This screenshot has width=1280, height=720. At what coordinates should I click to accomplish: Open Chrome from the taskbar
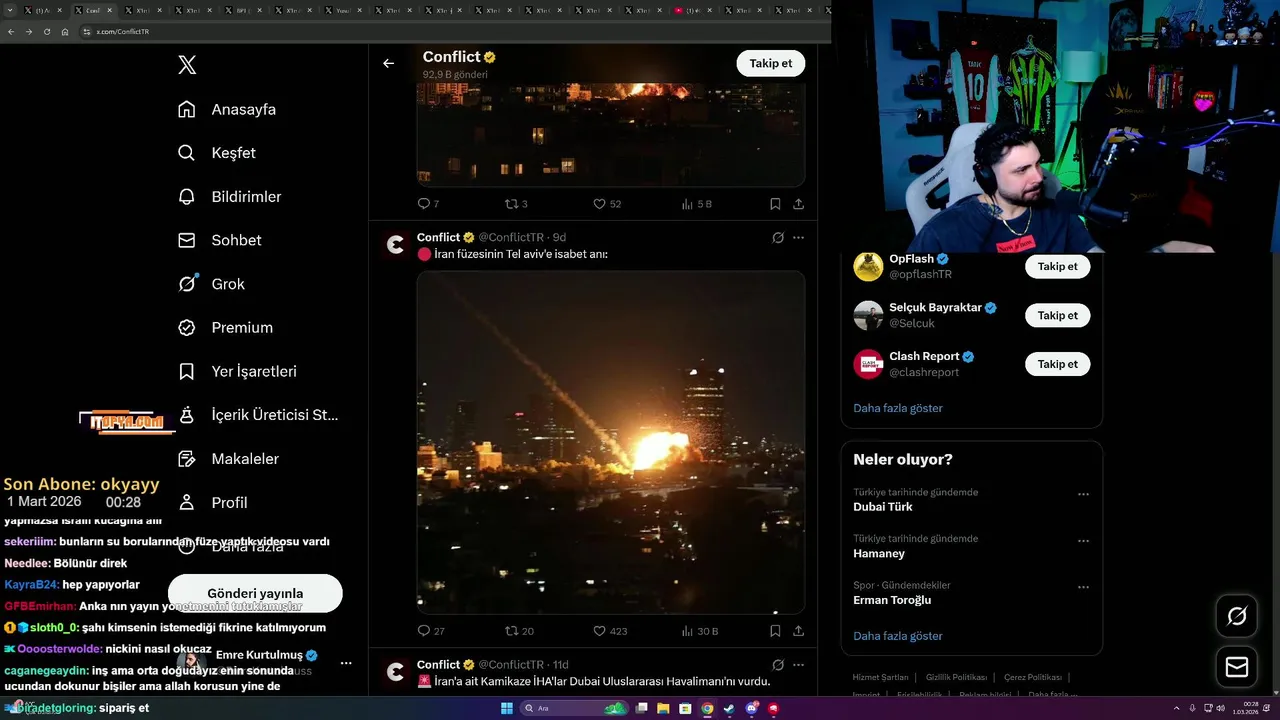point(707,708)
